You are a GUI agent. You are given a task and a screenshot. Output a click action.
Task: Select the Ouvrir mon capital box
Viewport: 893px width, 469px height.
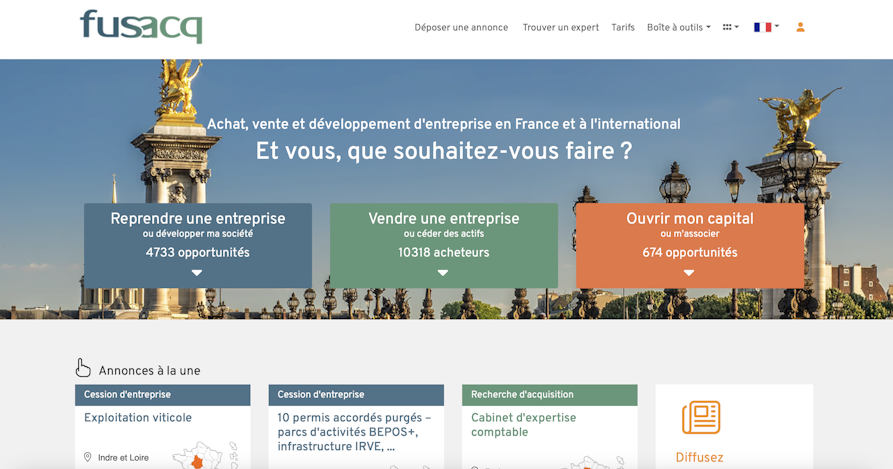click(690, 245)
